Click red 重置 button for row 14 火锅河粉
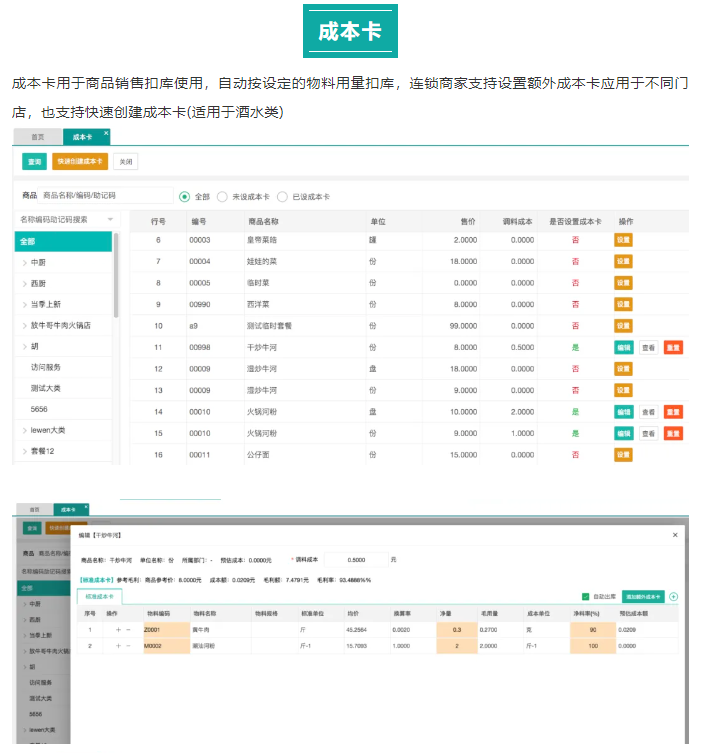720x753 pixels. (x=673, y=412)
